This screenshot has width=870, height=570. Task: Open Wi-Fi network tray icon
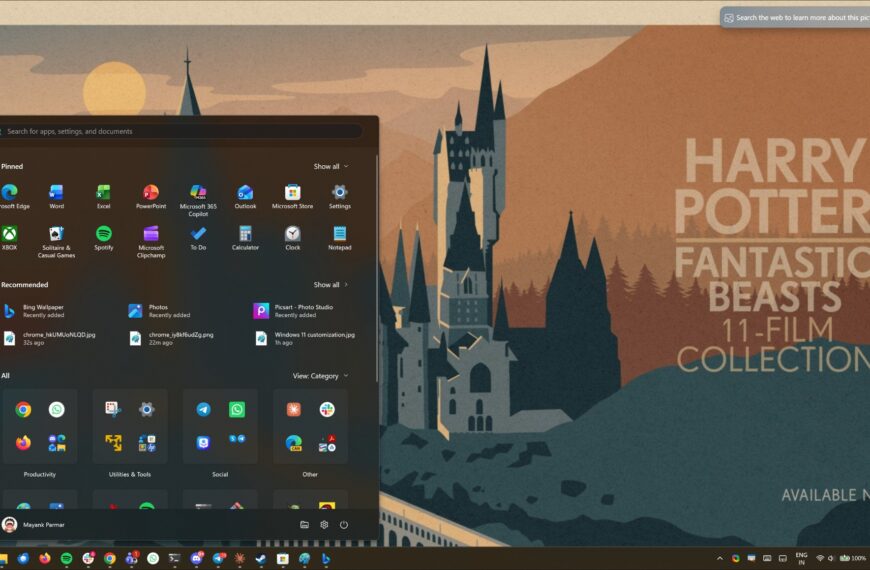point(820,558)
